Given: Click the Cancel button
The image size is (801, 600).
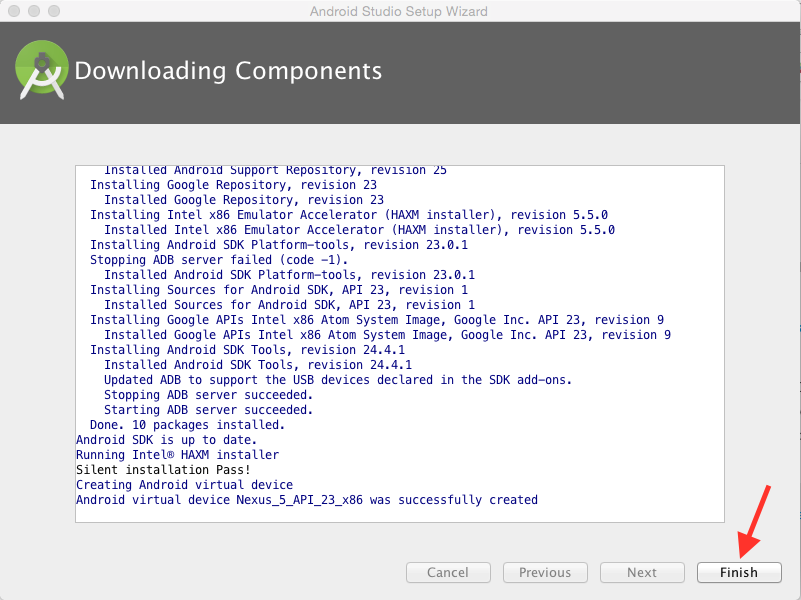Looking at the screenshot, I should click(x=448, y=572).
